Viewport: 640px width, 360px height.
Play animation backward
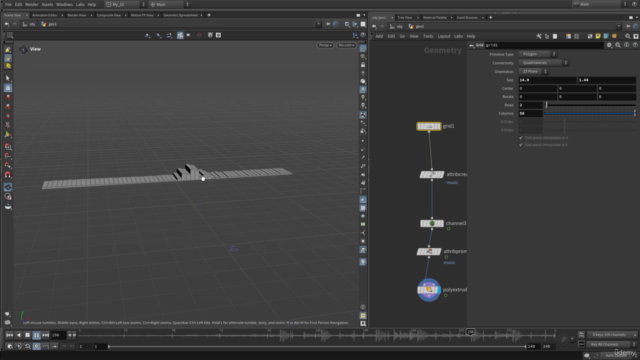tap(18, 335)
